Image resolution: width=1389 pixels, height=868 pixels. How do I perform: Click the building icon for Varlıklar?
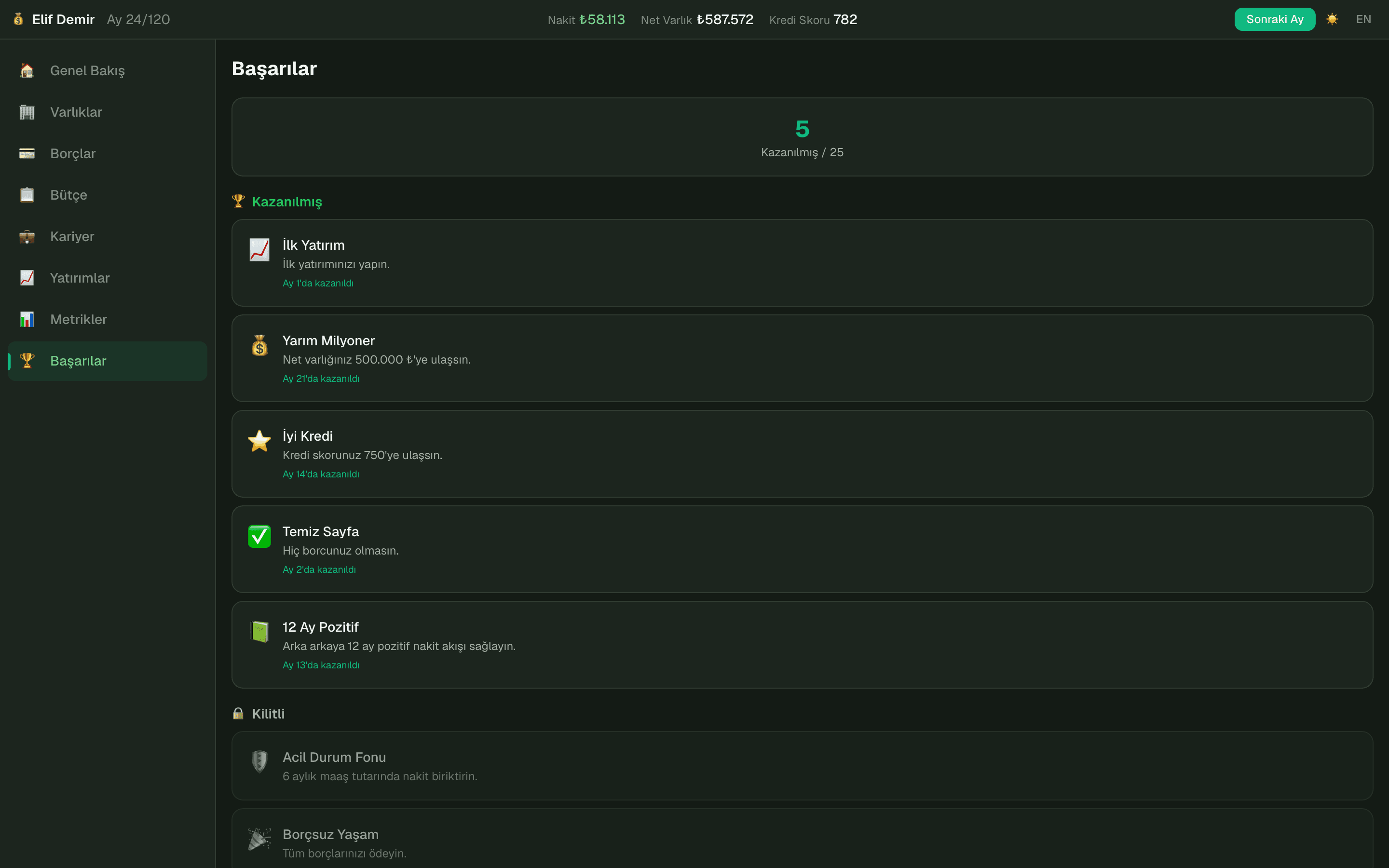tap(27, 112)
